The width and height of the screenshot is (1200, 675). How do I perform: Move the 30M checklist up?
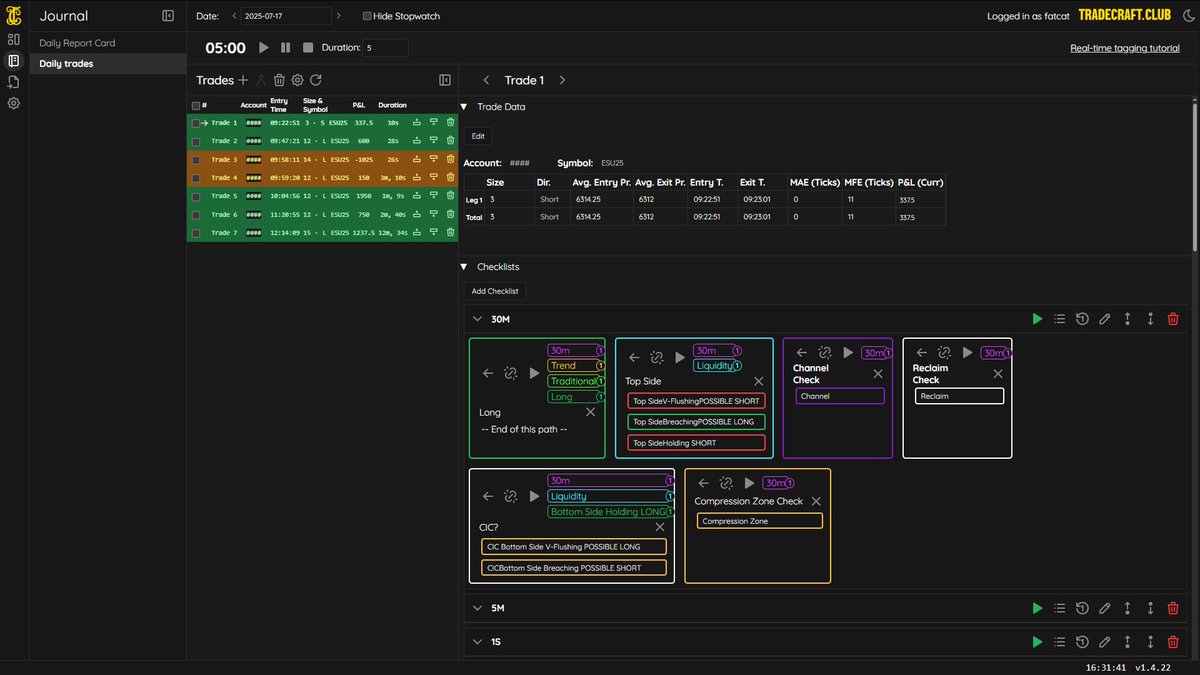coord(1128,319)
